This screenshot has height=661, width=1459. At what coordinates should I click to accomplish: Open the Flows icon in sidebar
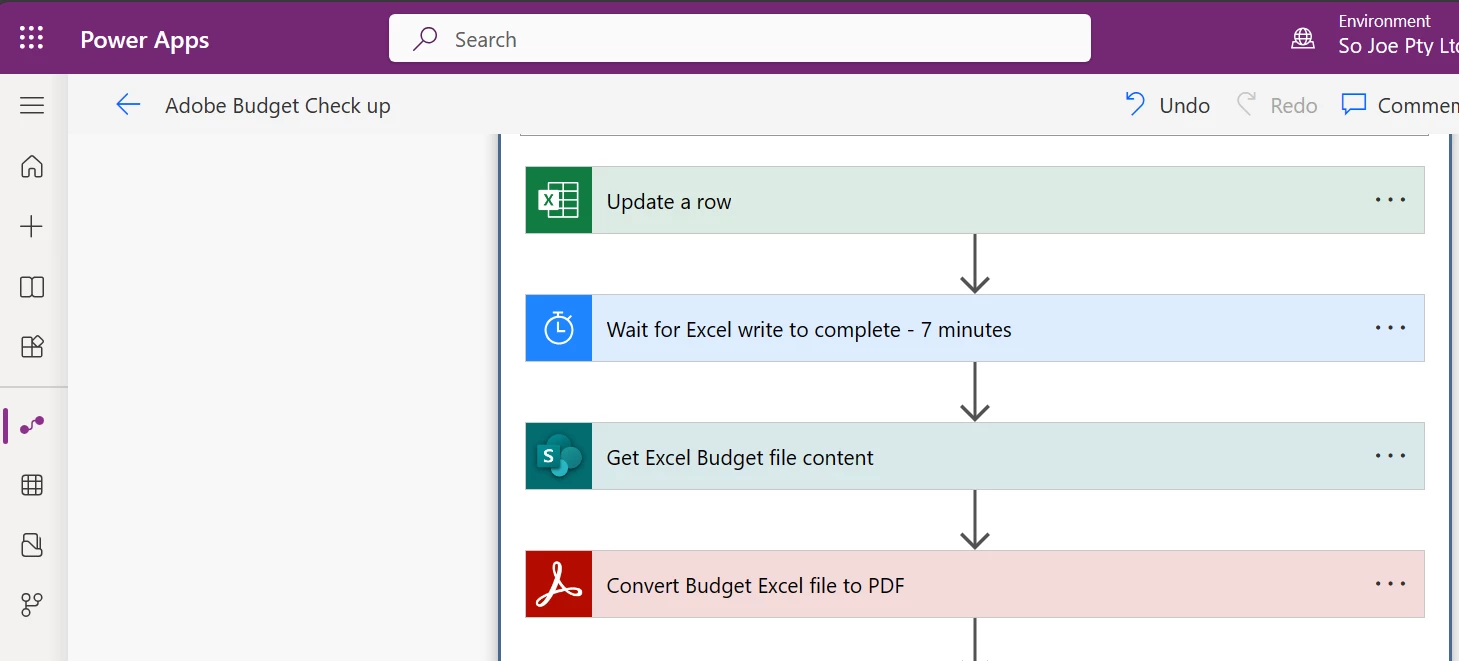[x=32, y=425]
